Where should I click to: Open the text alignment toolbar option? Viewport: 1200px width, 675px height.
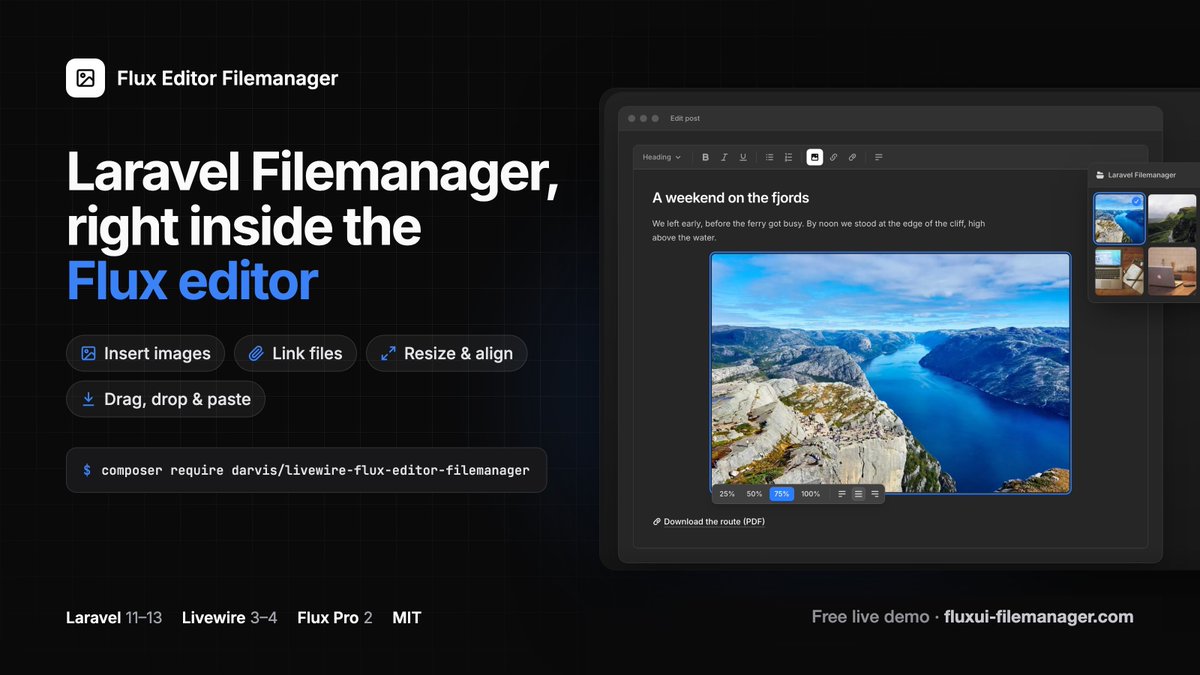[x=878, y=157]
